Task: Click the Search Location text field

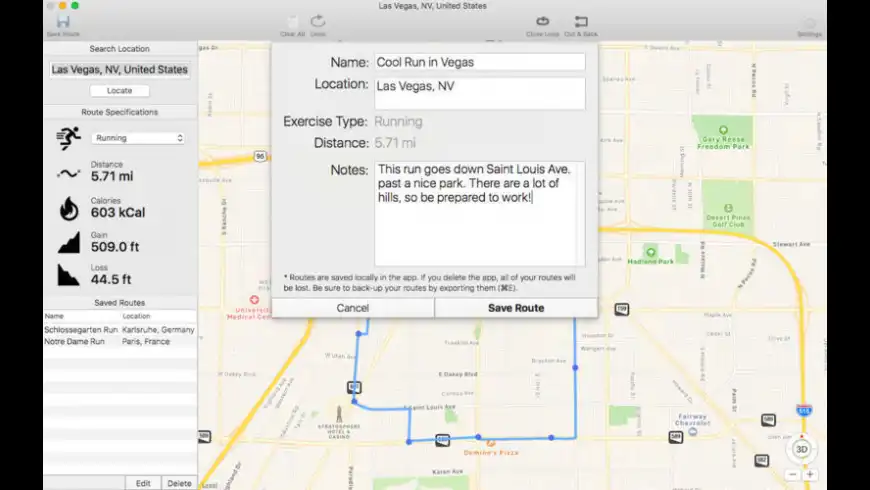Action: coord(120,69)
